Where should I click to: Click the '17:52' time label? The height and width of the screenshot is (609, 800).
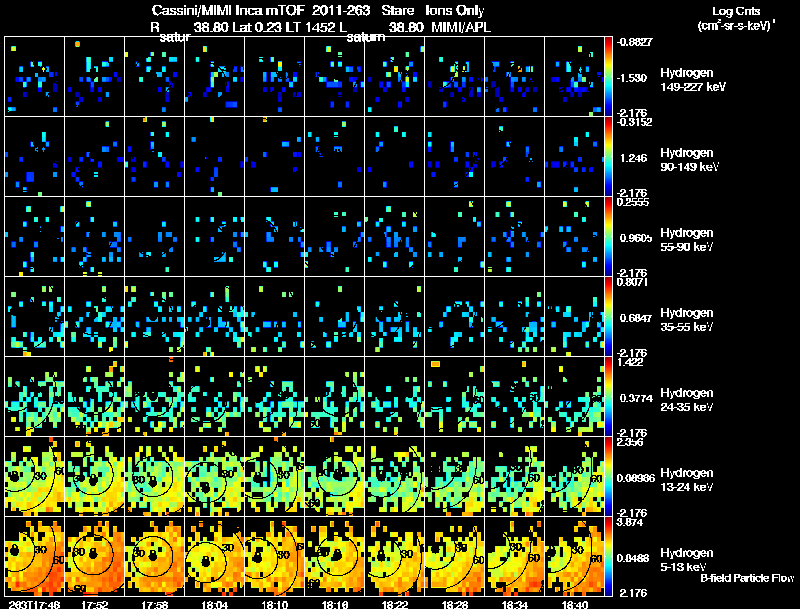click(94, 604)
